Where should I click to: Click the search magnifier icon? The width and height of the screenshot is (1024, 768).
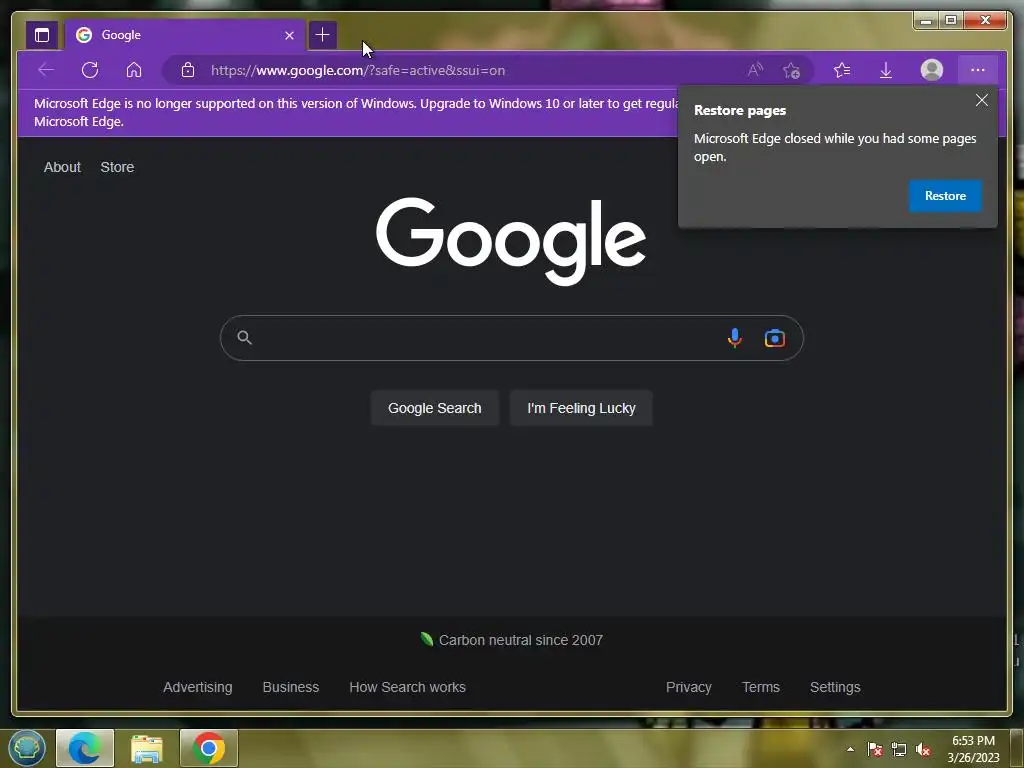point(244,338)
